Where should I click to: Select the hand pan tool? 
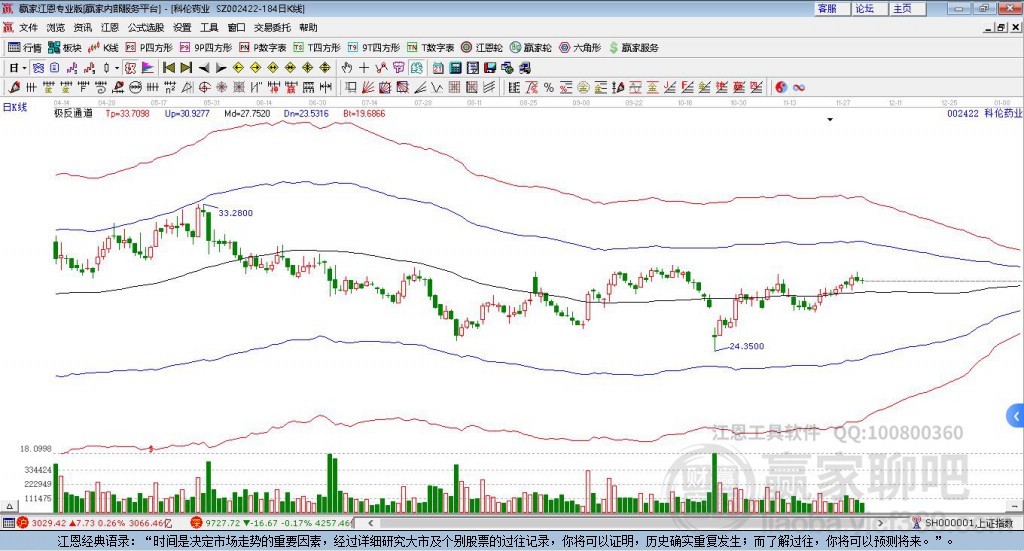[347, 68]
